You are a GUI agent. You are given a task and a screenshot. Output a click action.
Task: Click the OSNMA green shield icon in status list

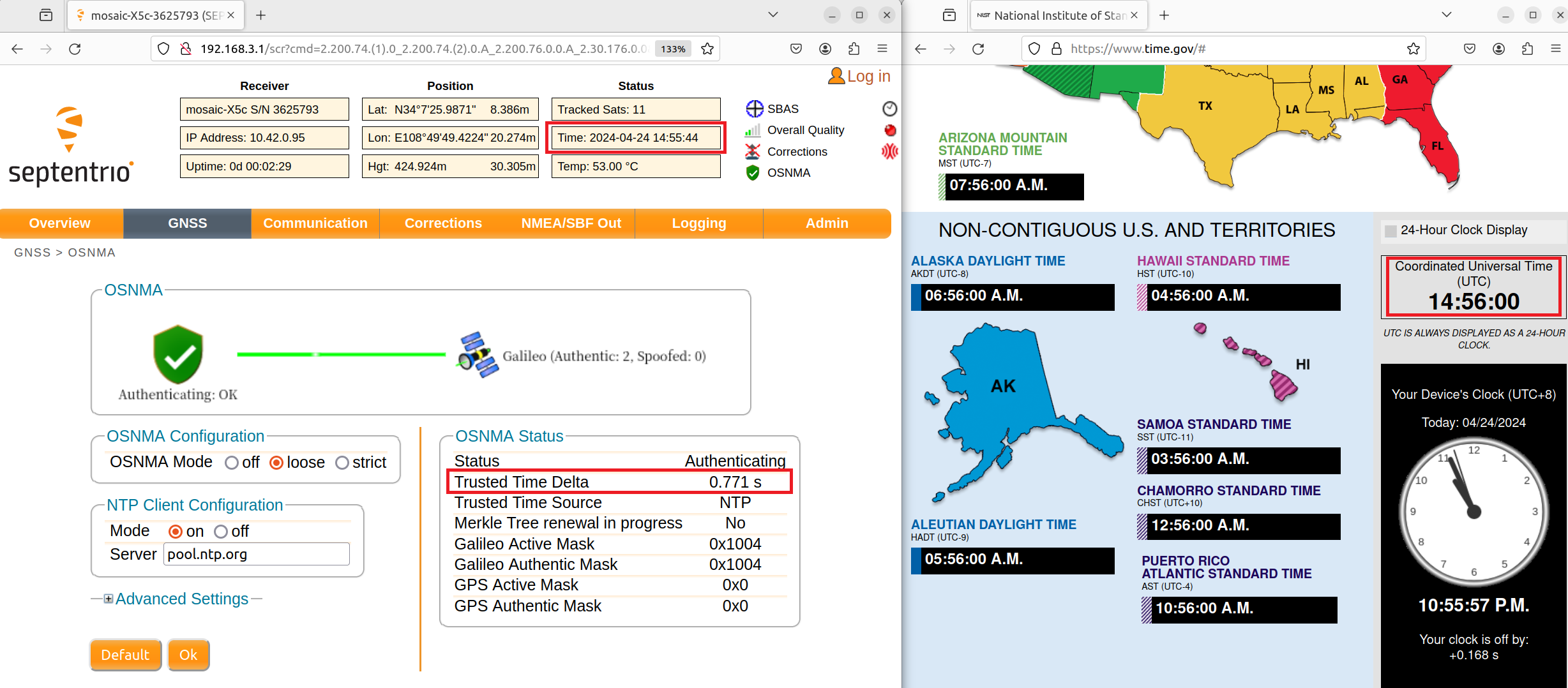(753, 173)
